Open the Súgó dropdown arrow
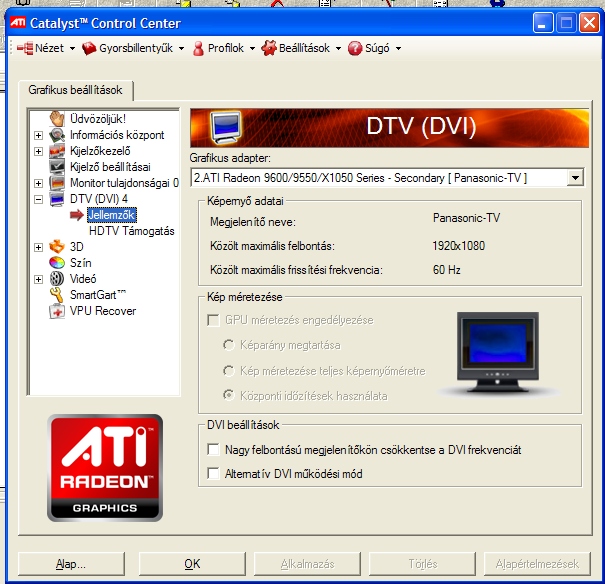605x584 pixels. (398, 49)
